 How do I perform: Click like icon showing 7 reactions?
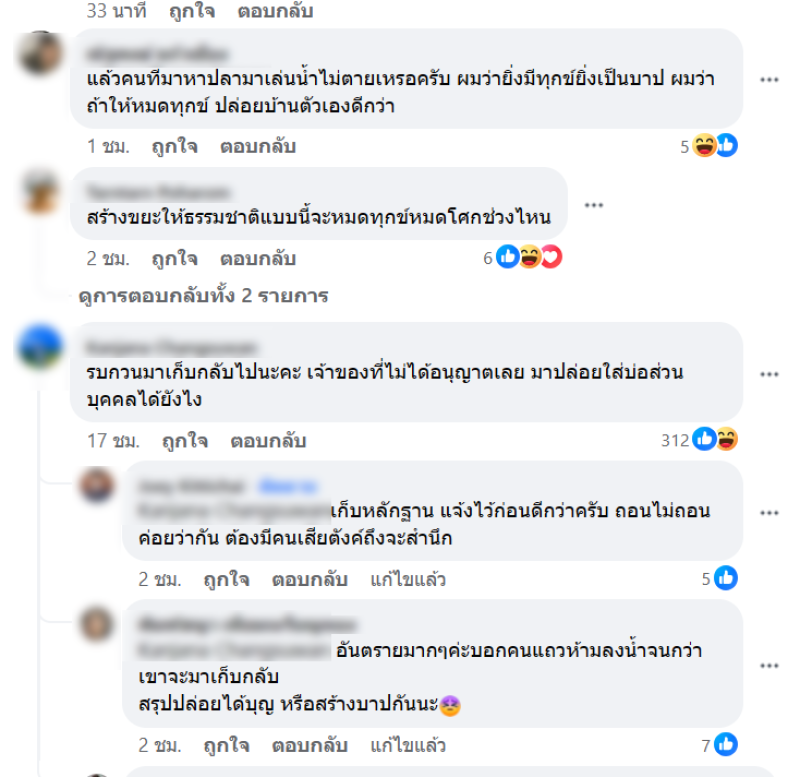pos(726,744)
